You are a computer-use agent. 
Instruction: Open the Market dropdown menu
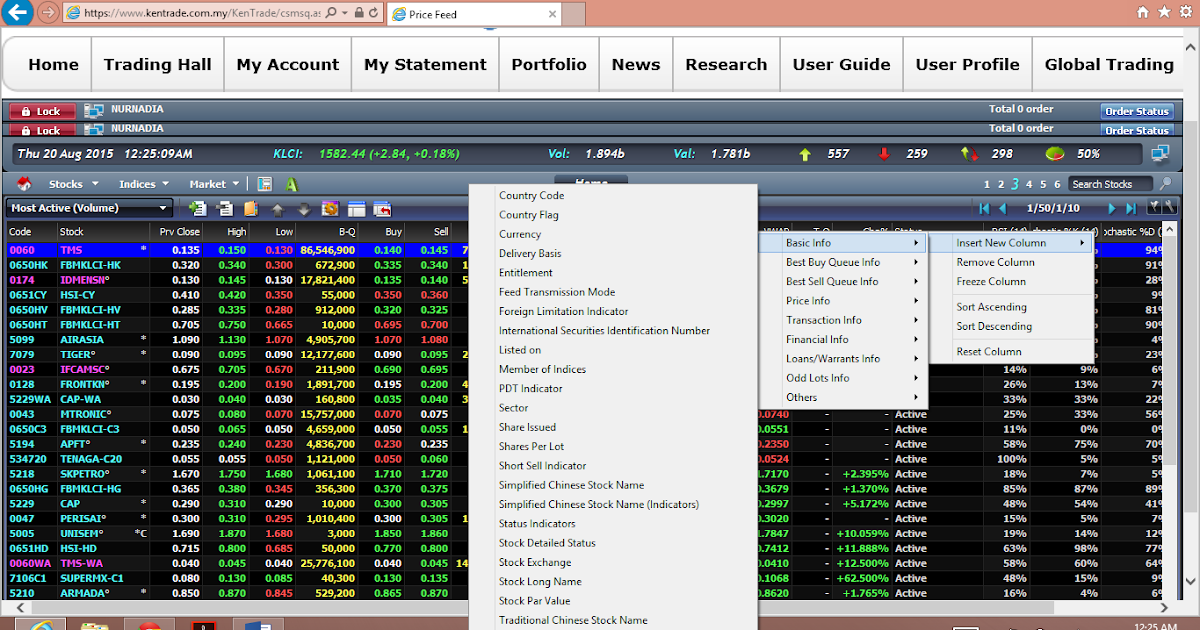click(x=215, y=184)
